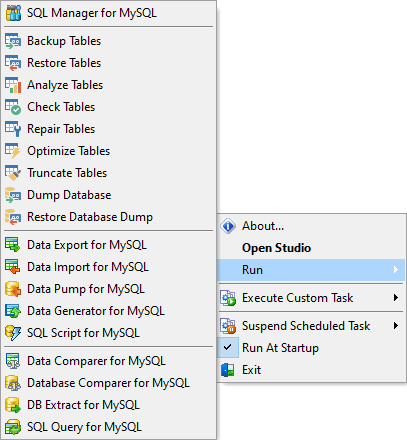Click the Execute Custom Task label
The width and height of the screenshot is (407, 440).
pyautogui.click(x=298, y=298)
